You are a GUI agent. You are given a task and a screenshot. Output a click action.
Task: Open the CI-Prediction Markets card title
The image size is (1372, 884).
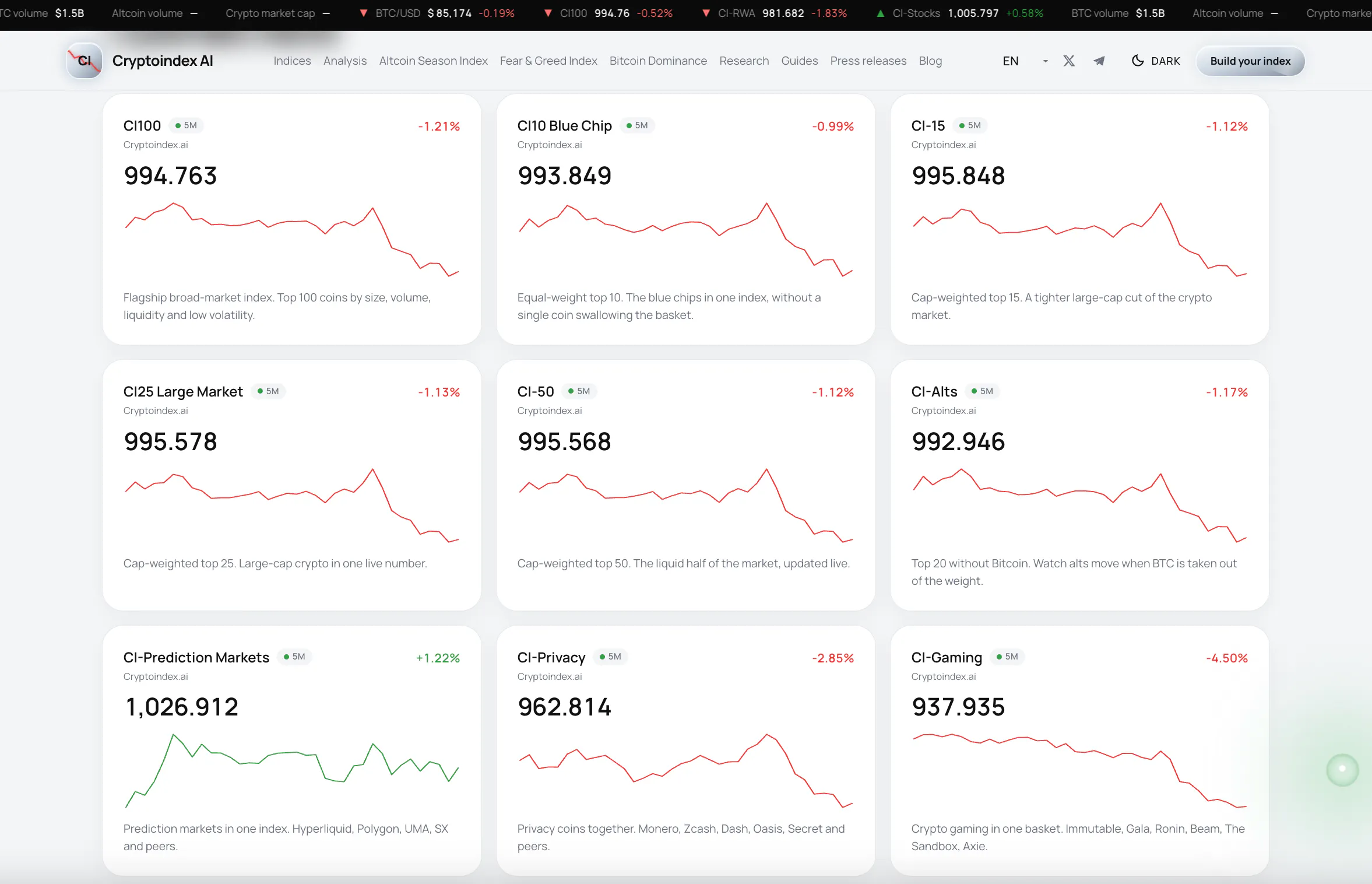(196, 657)
